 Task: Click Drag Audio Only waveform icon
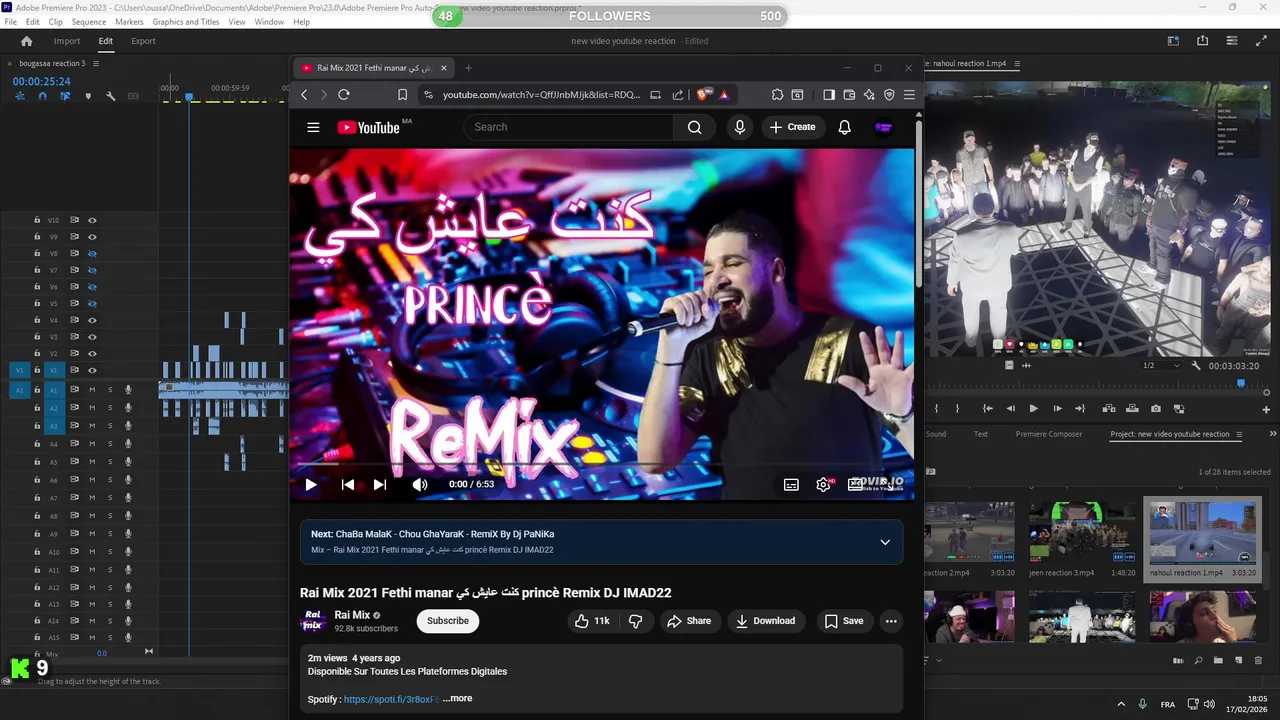(x=1027, y=365)
